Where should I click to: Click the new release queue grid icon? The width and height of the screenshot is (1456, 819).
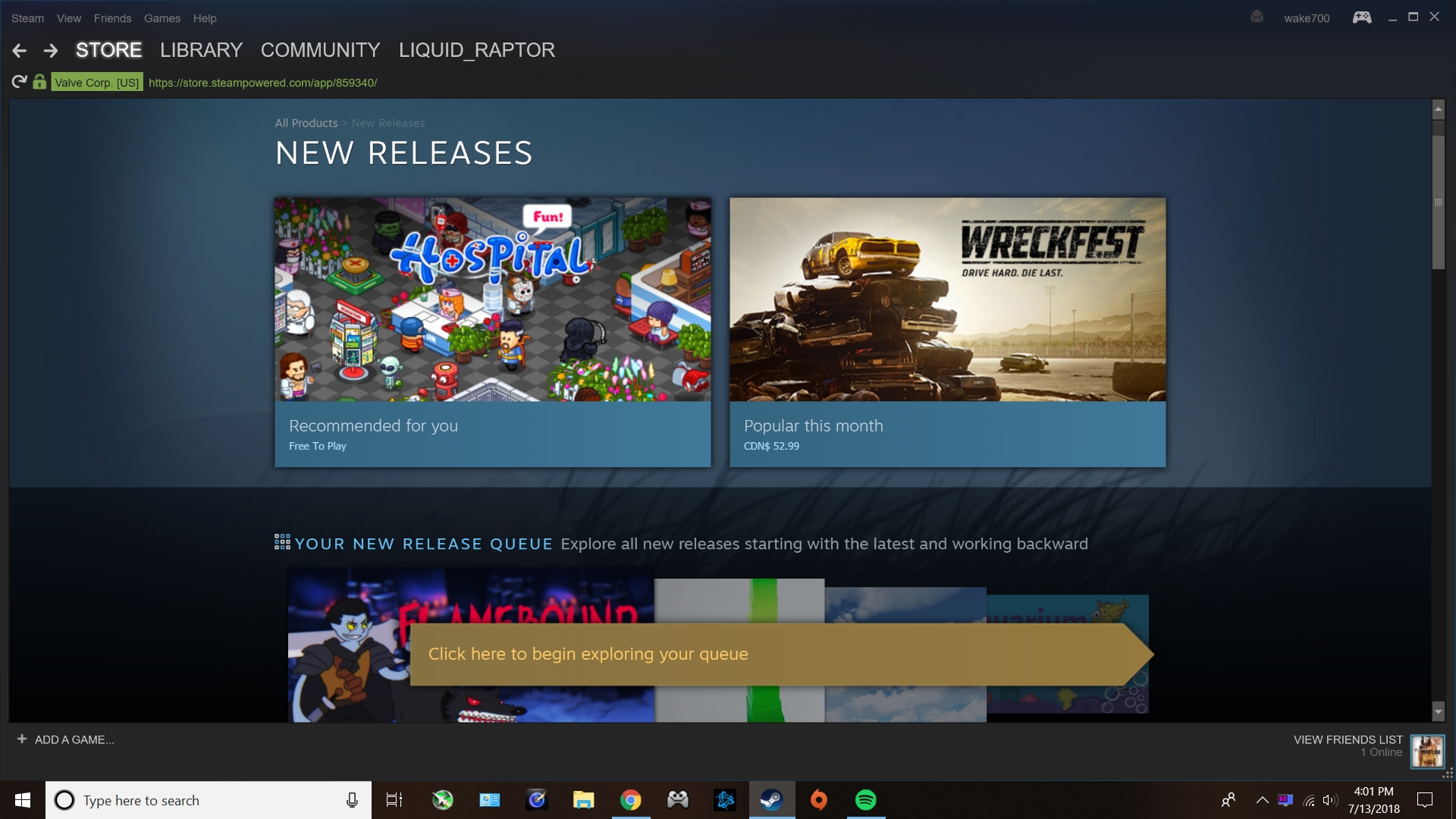pos(282,542)
